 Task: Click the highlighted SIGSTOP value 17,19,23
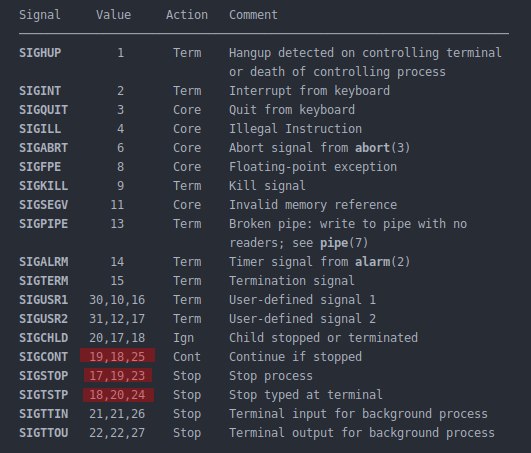tap(118, 375)
